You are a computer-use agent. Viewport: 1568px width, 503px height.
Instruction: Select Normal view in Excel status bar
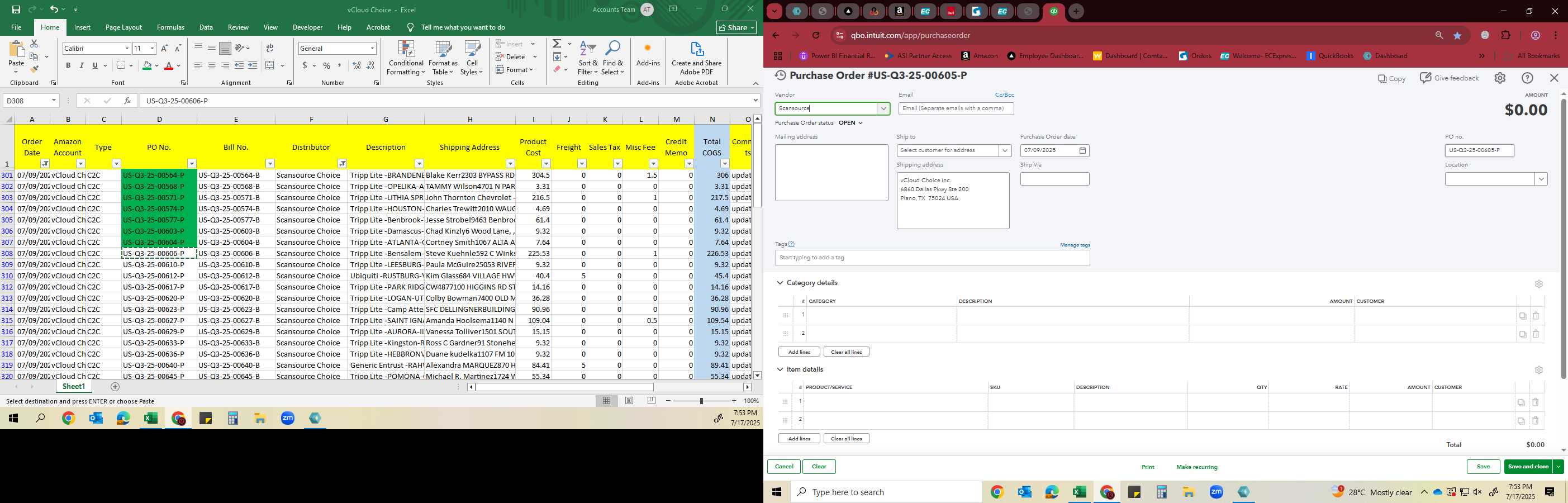coord(607,401)
